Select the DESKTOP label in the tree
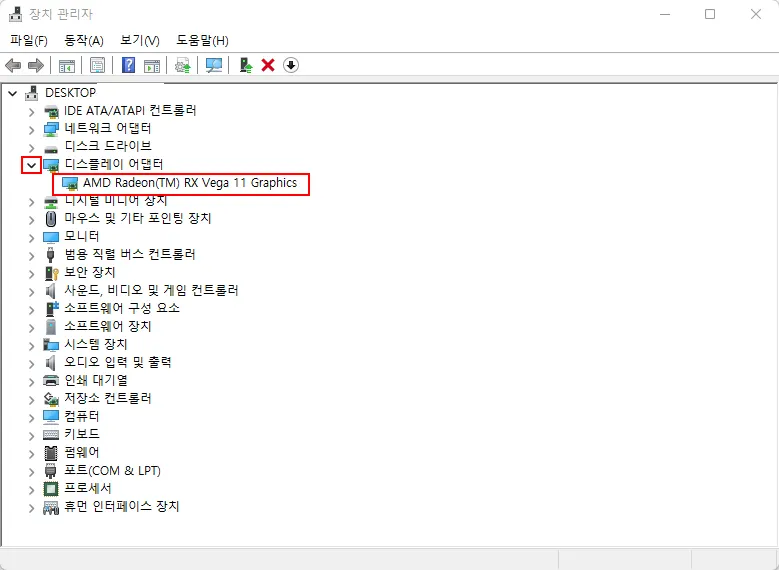The image size is (779, 570). (71, 92)
